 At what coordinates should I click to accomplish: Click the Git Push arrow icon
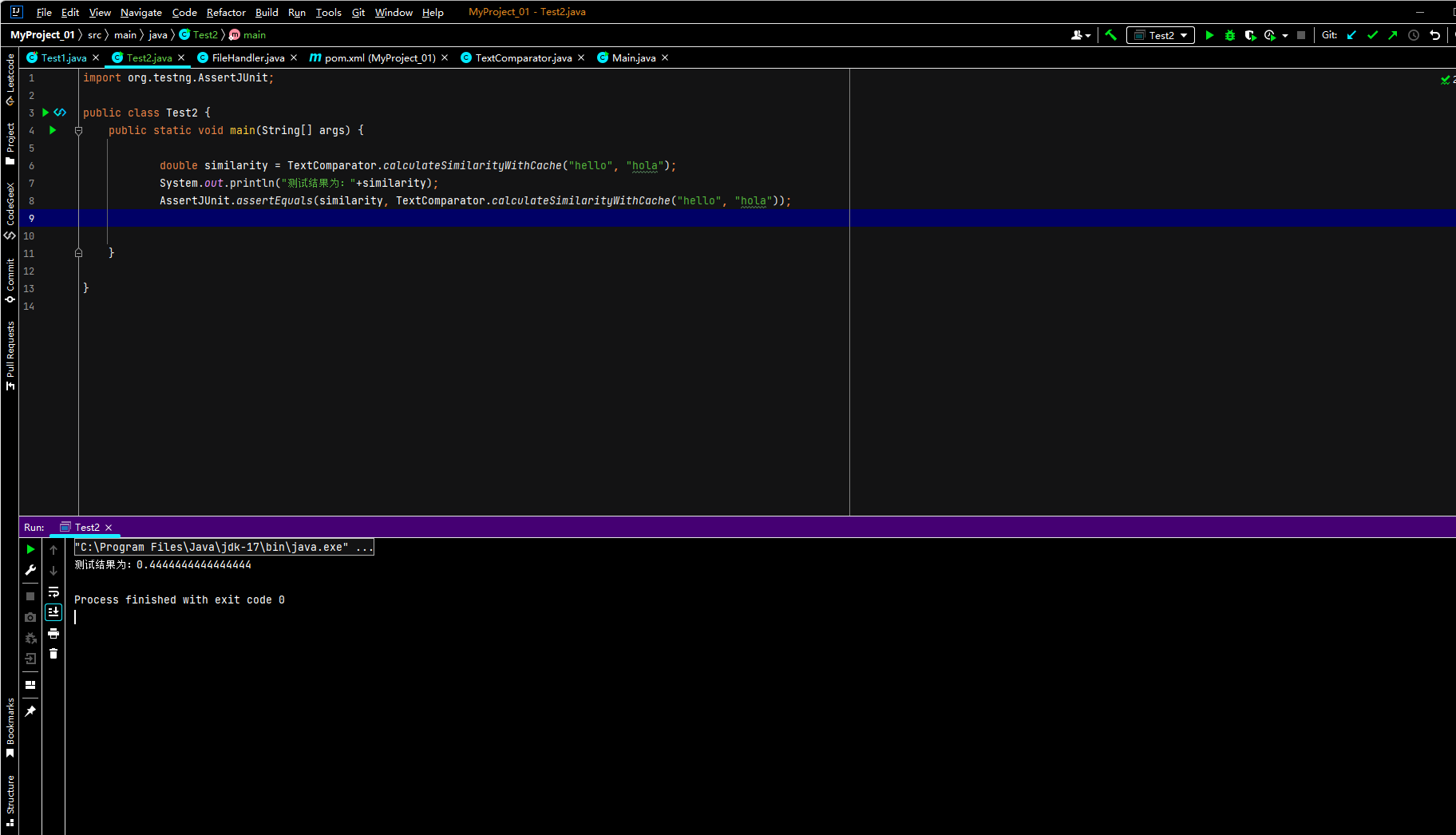(x=1393, y=35)
